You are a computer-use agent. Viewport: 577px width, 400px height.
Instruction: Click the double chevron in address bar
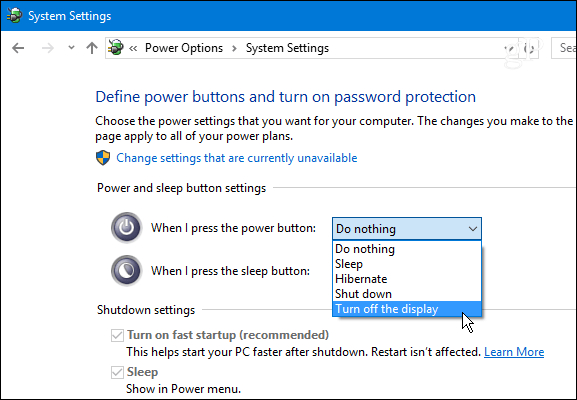click(133, 48)
